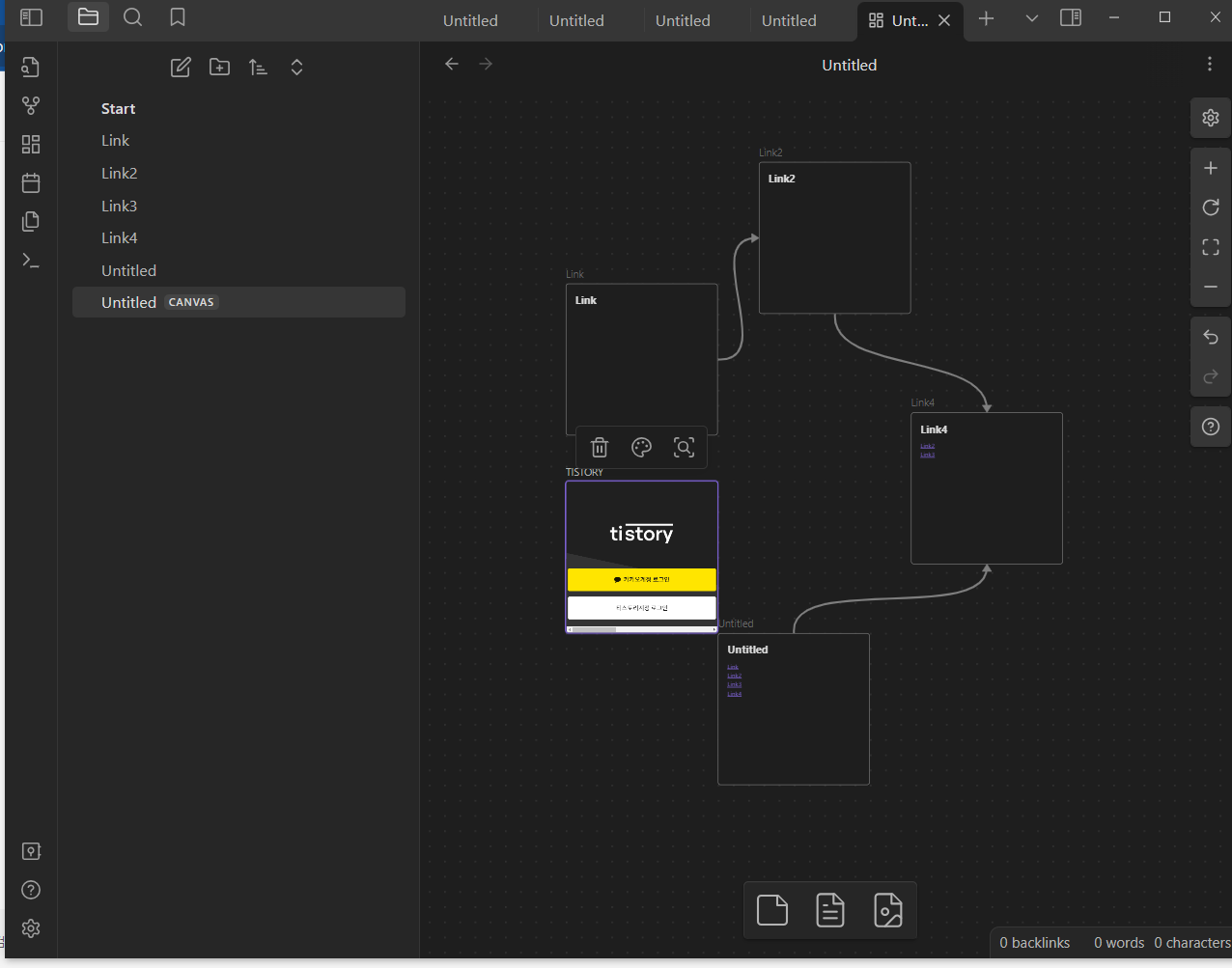Undo last canvas action
The height and width of the screenshot is (968, 1232).
click(x=1211, y=337)
